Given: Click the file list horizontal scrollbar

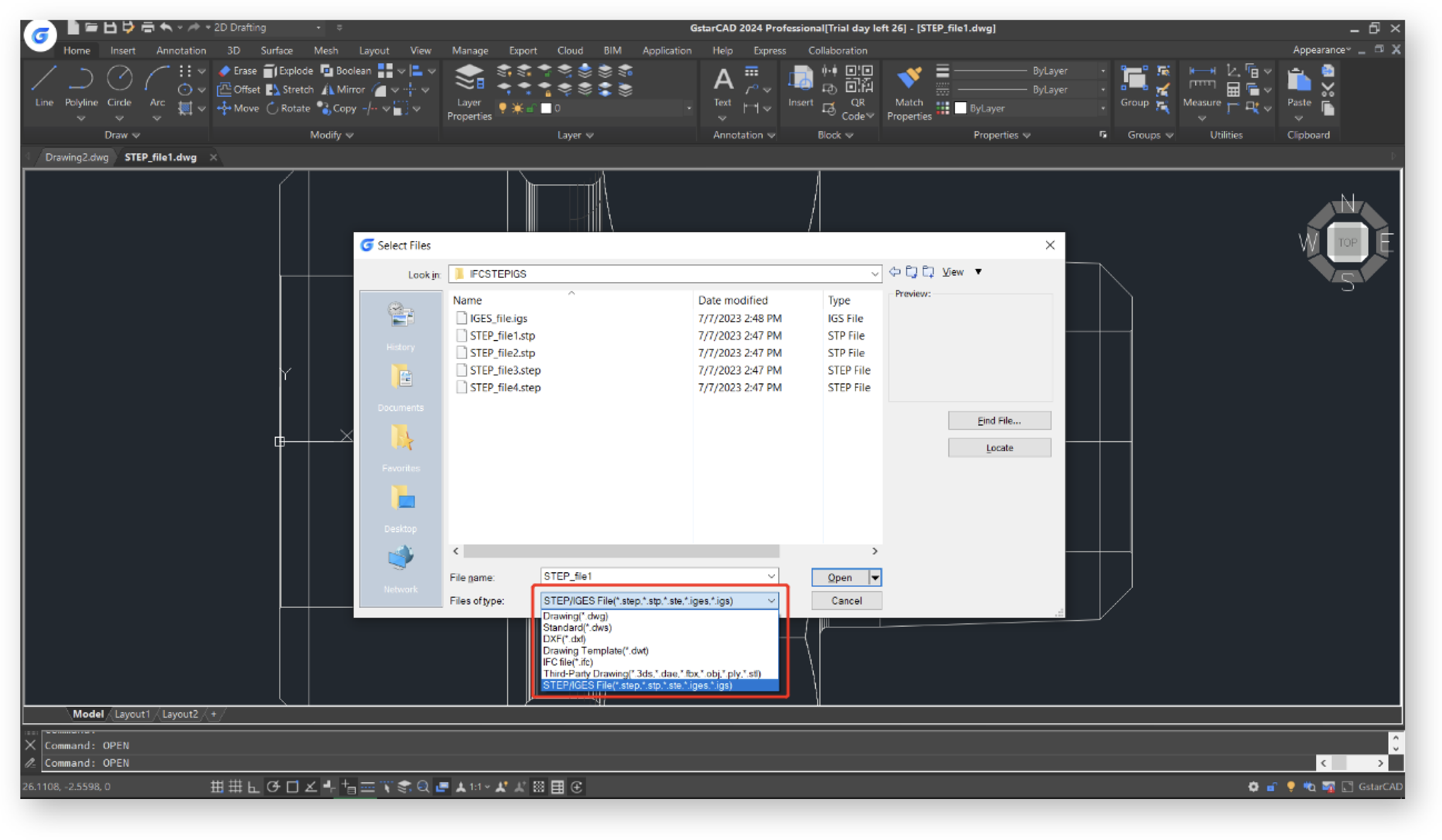Looking at the screenshot, I should pyautogui.click(x=622, y=551).
